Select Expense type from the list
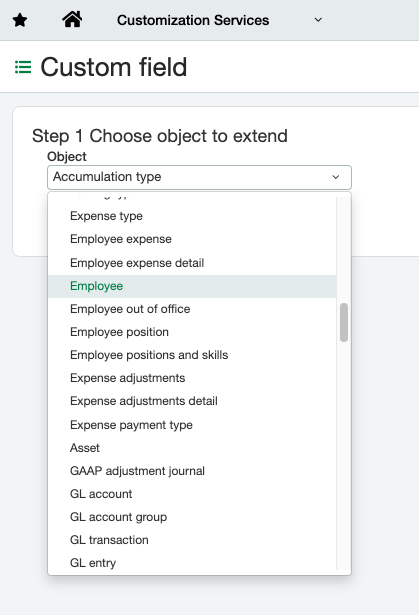The height and width of the screenshot is (615, 419). (192, 216)
